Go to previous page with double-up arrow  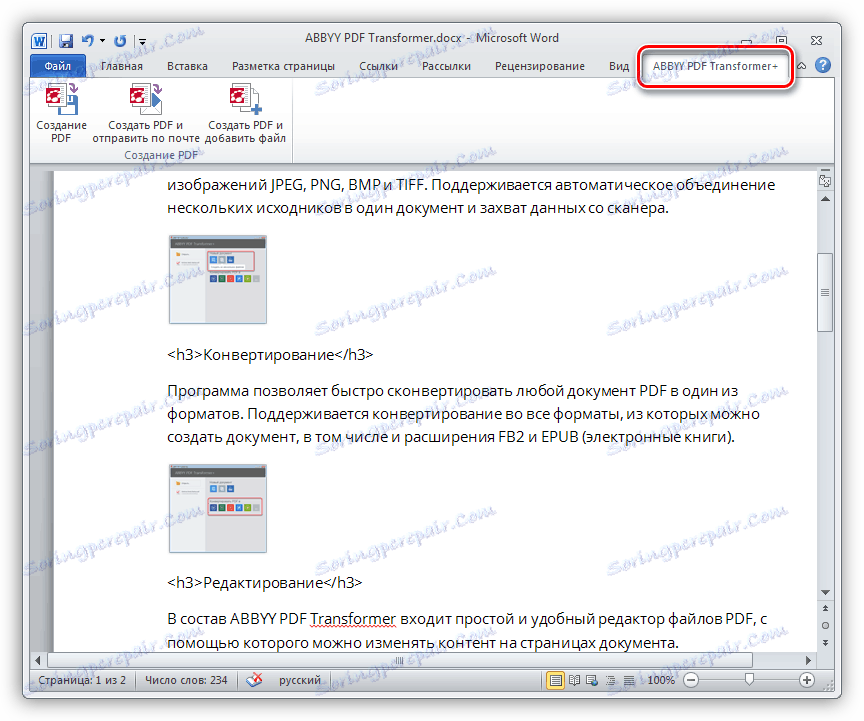tap(825, 609)
